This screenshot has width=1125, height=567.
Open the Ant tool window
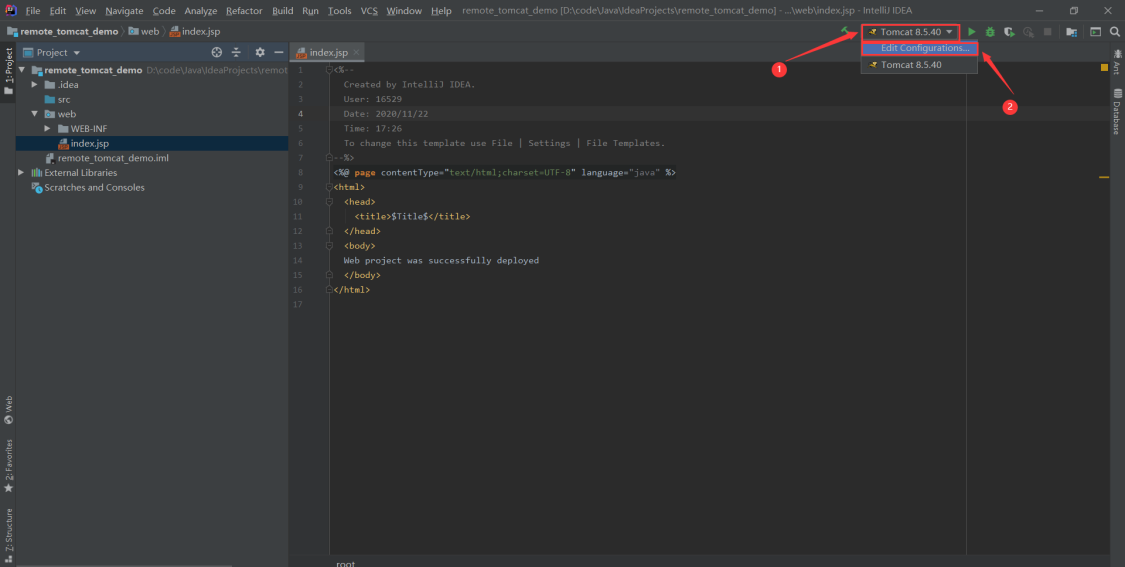[1117, 62]
